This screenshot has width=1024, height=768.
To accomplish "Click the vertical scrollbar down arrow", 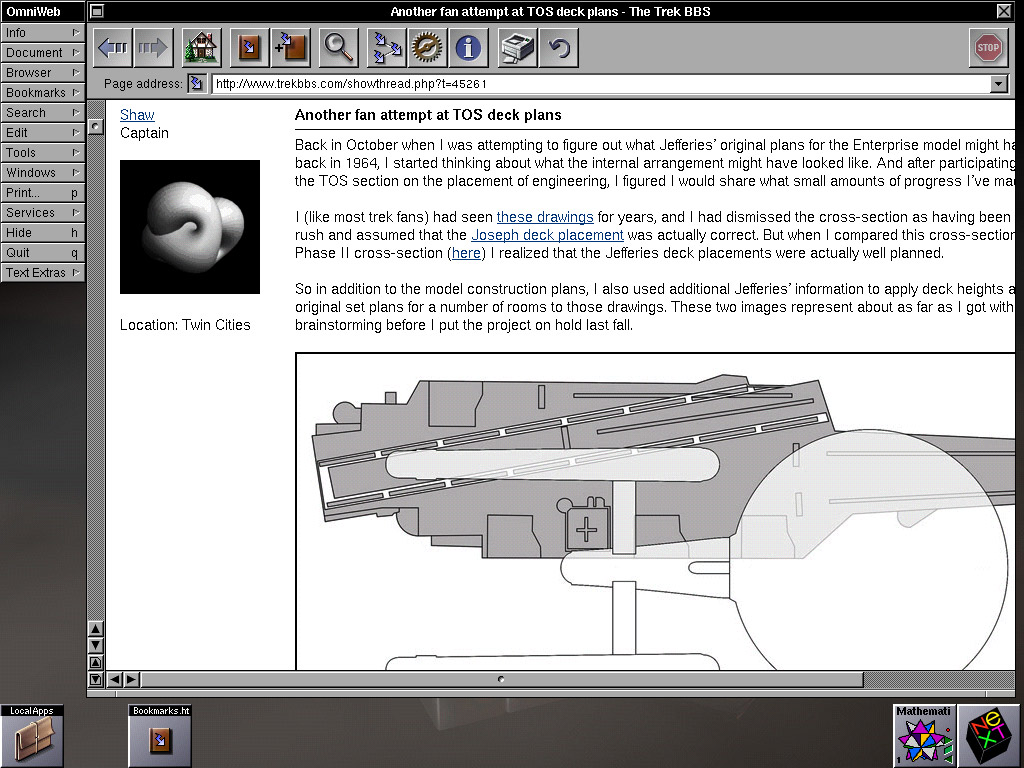I will 96,645.
